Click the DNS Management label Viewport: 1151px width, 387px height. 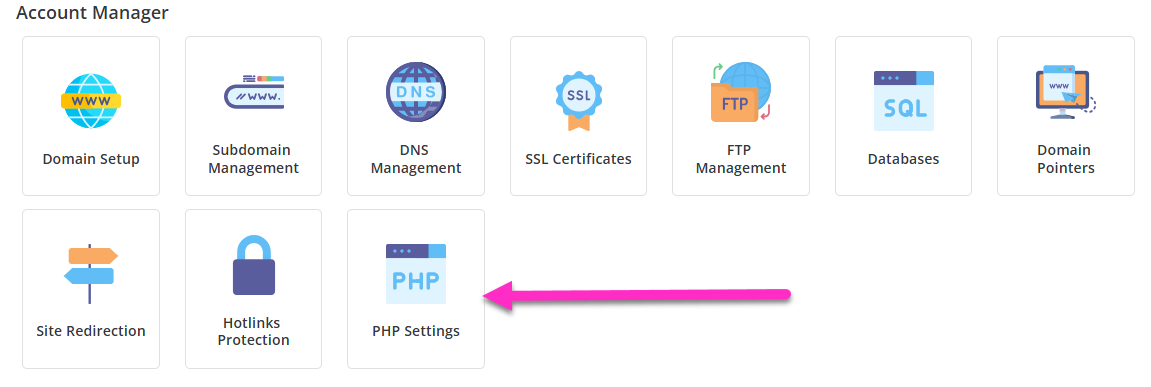[415, 159]
